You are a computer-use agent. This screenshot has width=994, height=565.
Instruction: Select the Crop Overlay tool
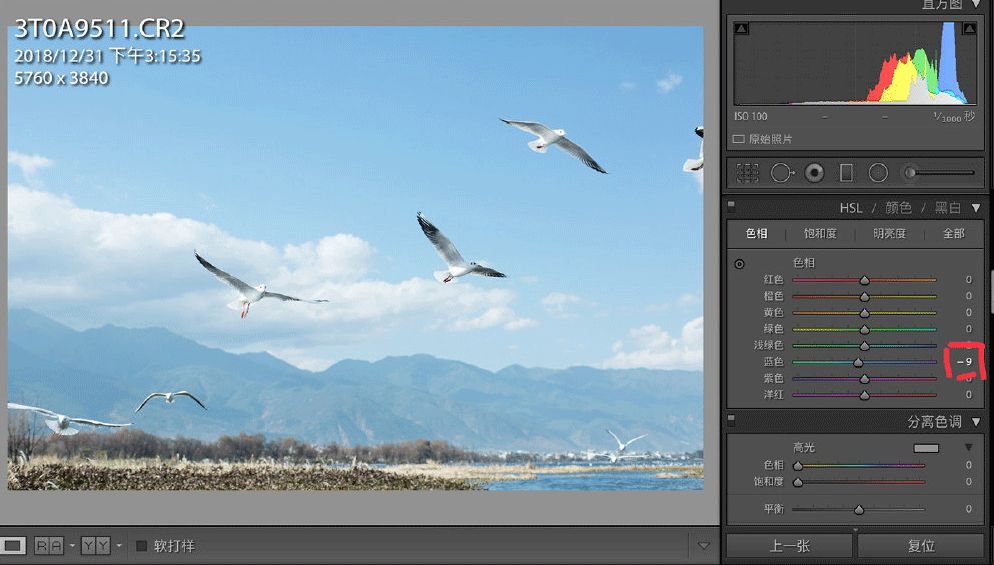pos(748,173)
